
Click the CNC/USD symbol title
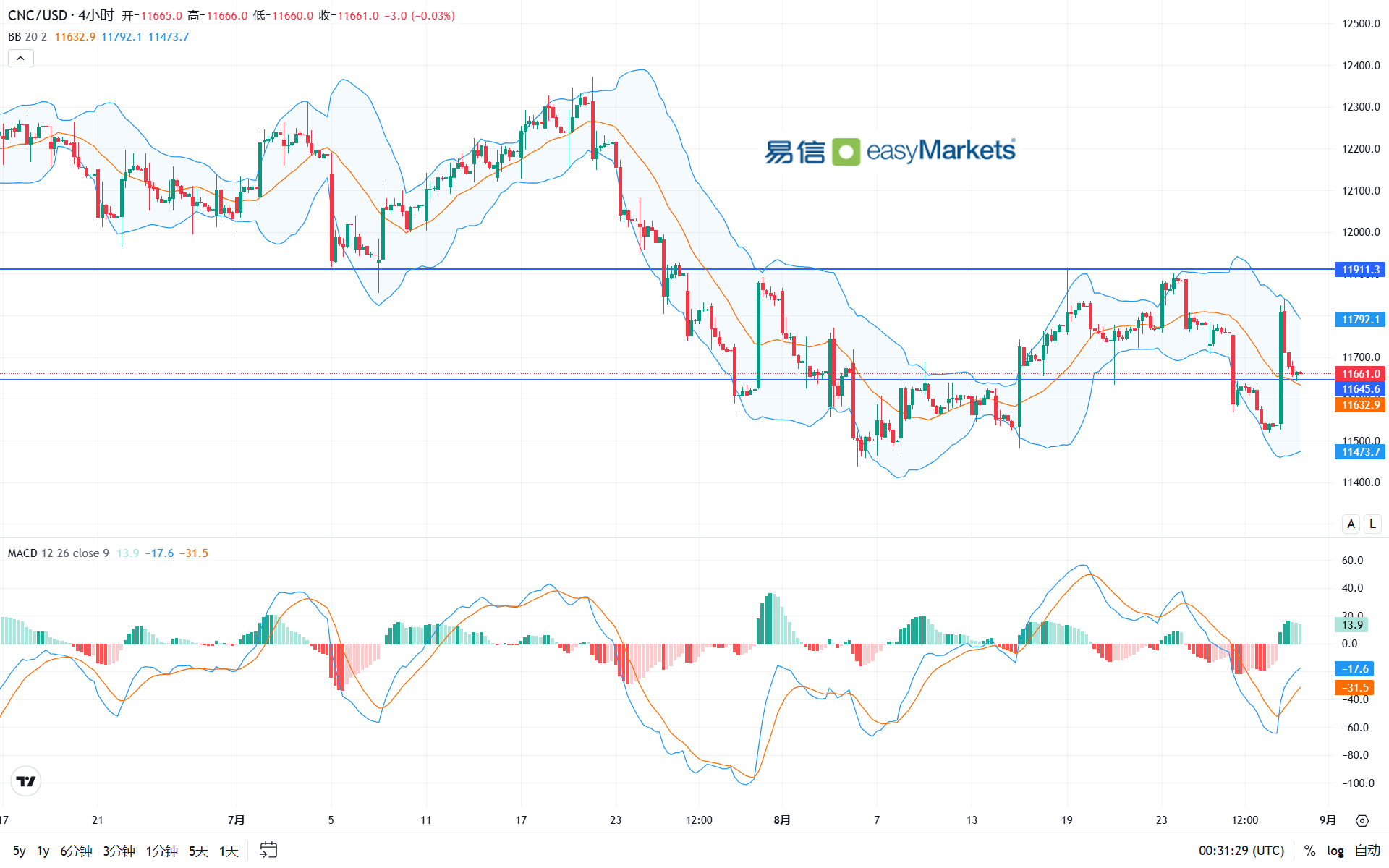[37, 15]
